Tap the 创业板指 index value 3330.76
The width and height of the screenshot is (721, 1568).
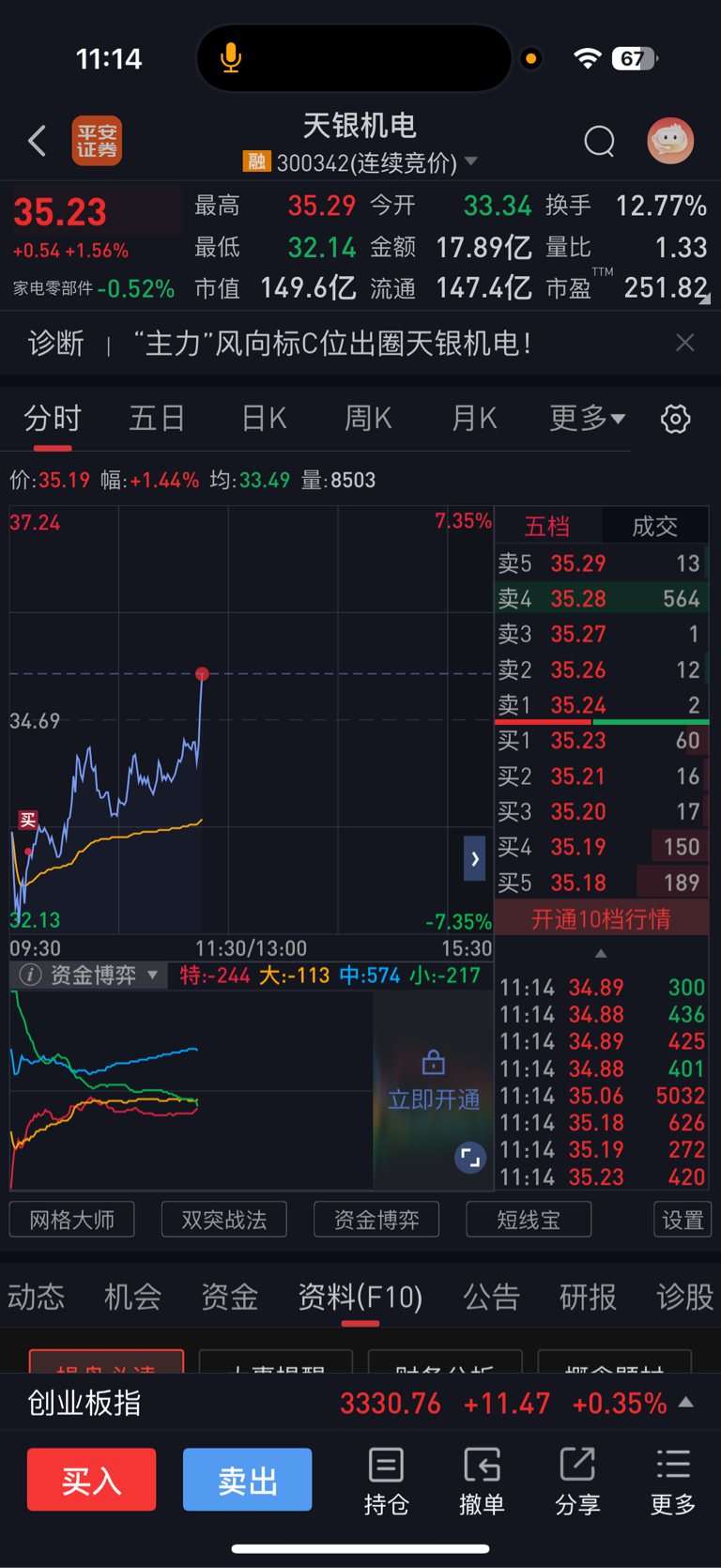(x=390, y=1404)
